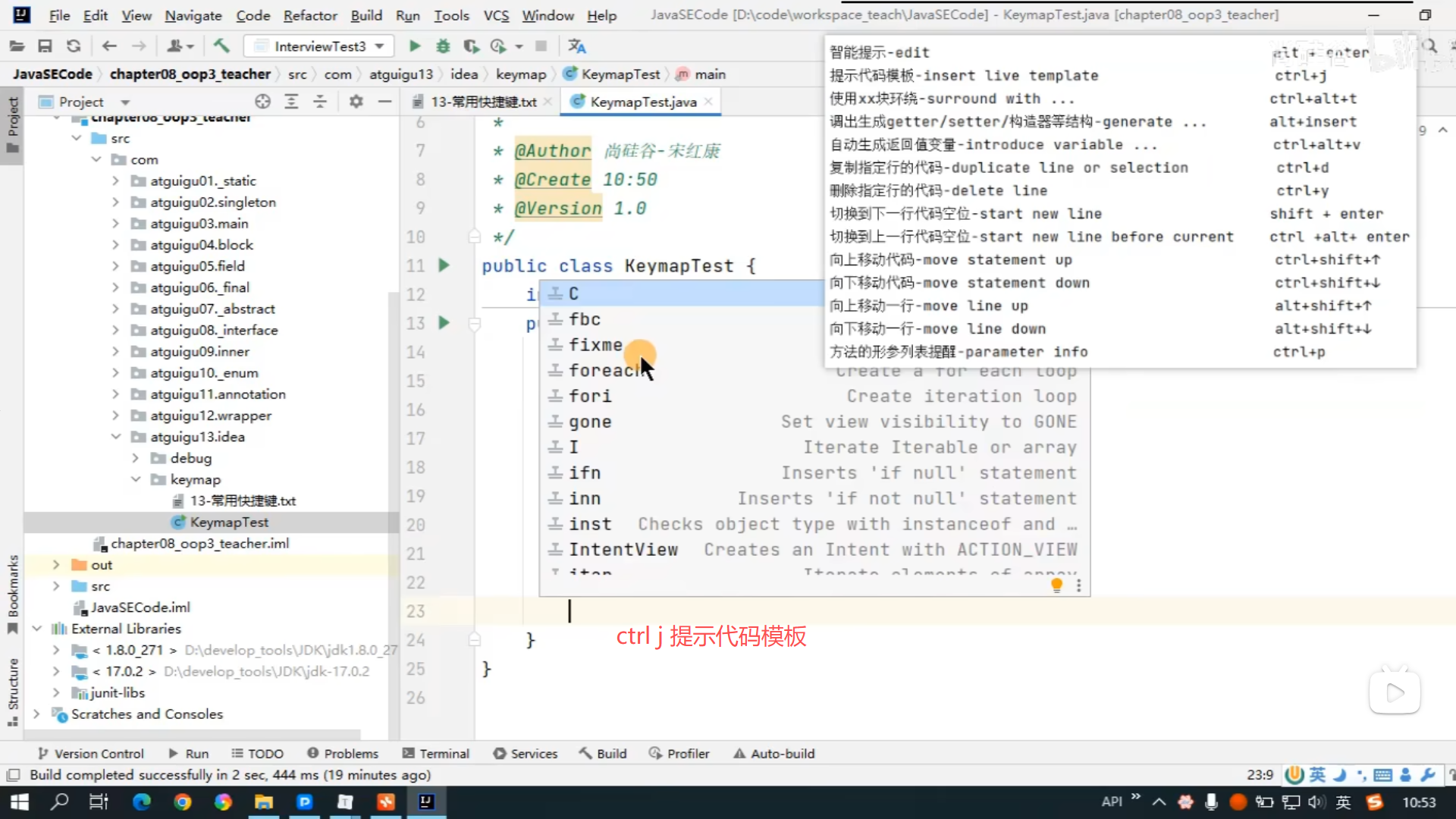Expand the atguigu09.inner package

coord(115,351)
